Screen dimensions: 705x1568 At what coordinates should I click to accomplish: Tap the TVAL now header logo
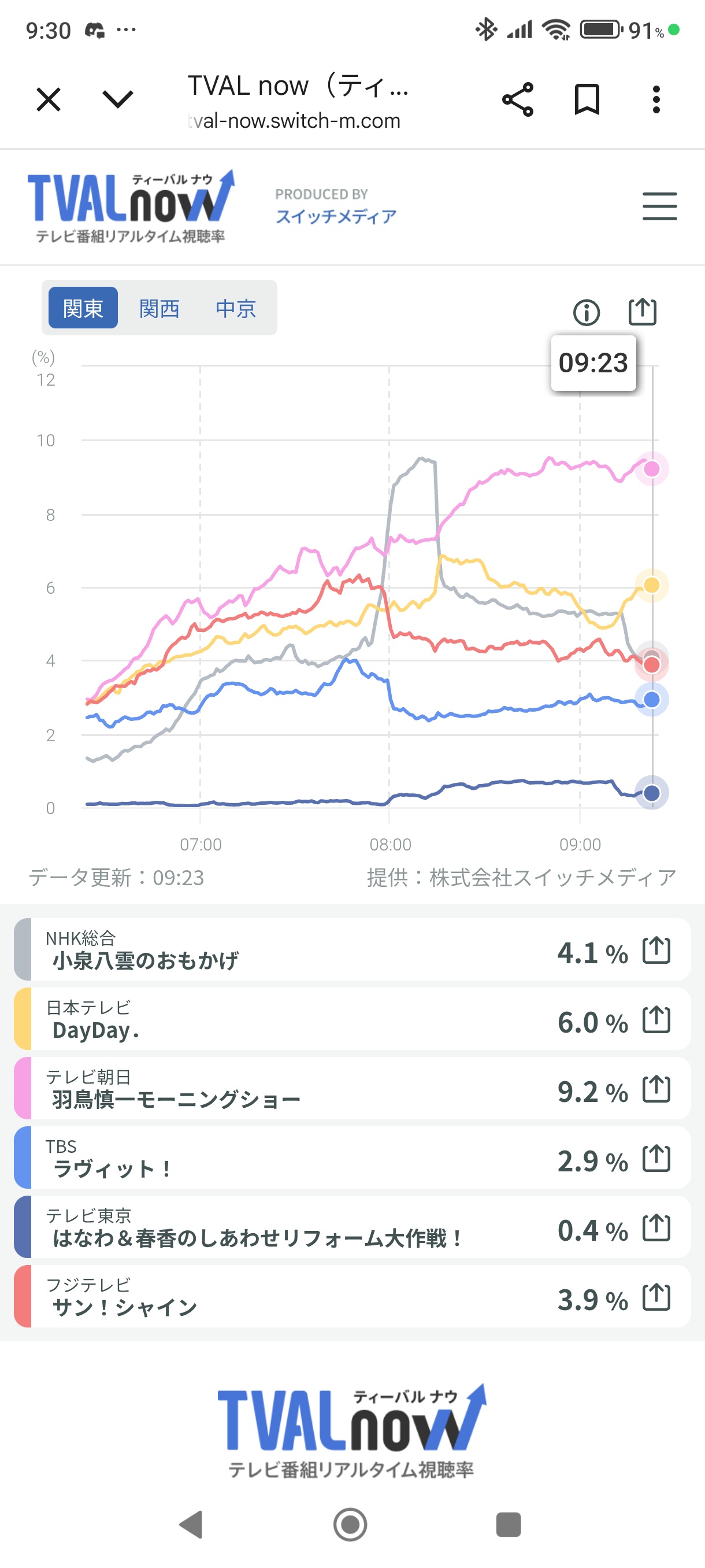point(130,206)
